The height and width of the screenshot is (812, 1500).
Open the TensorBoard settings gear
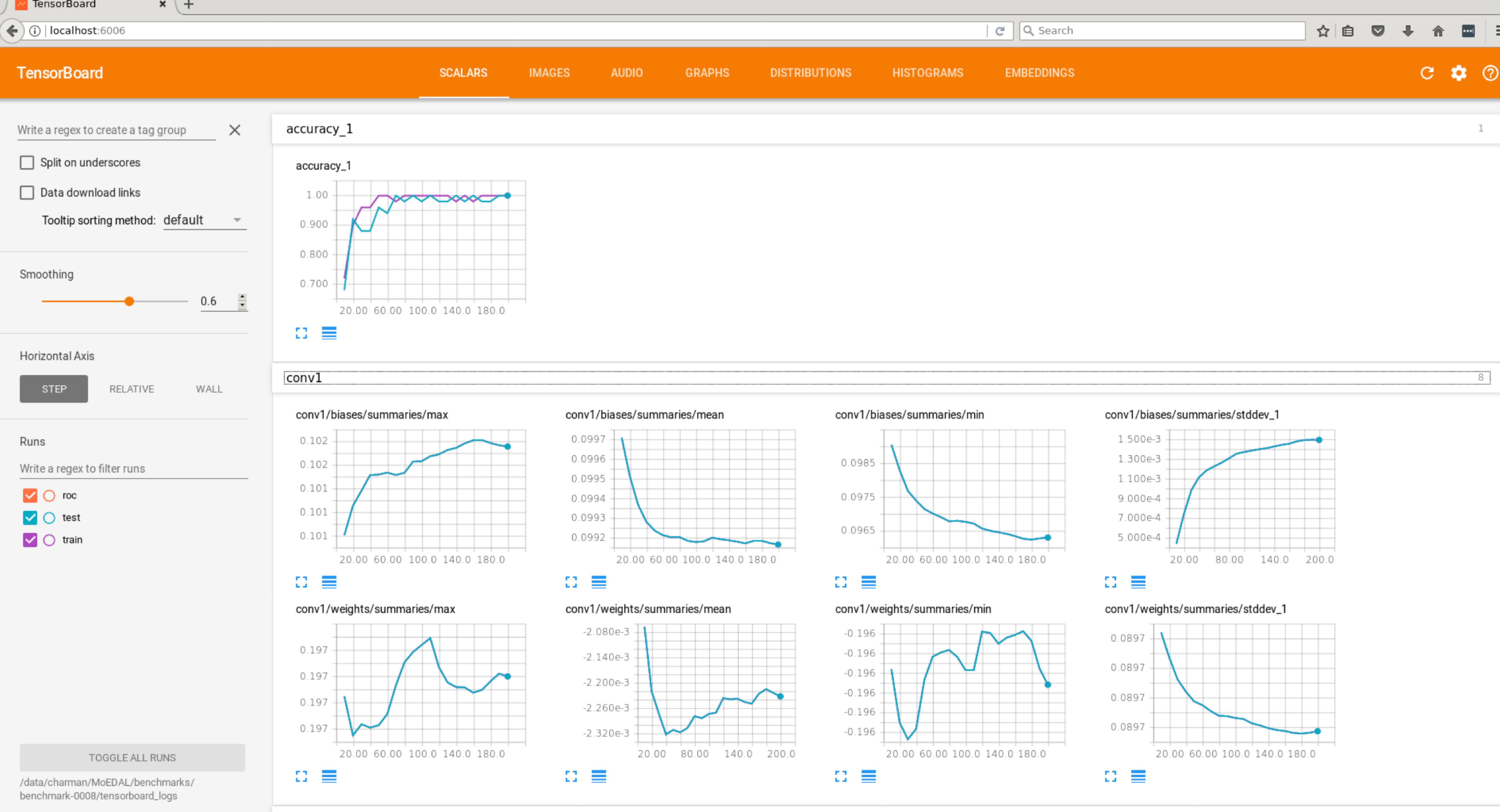[1459, 73]
